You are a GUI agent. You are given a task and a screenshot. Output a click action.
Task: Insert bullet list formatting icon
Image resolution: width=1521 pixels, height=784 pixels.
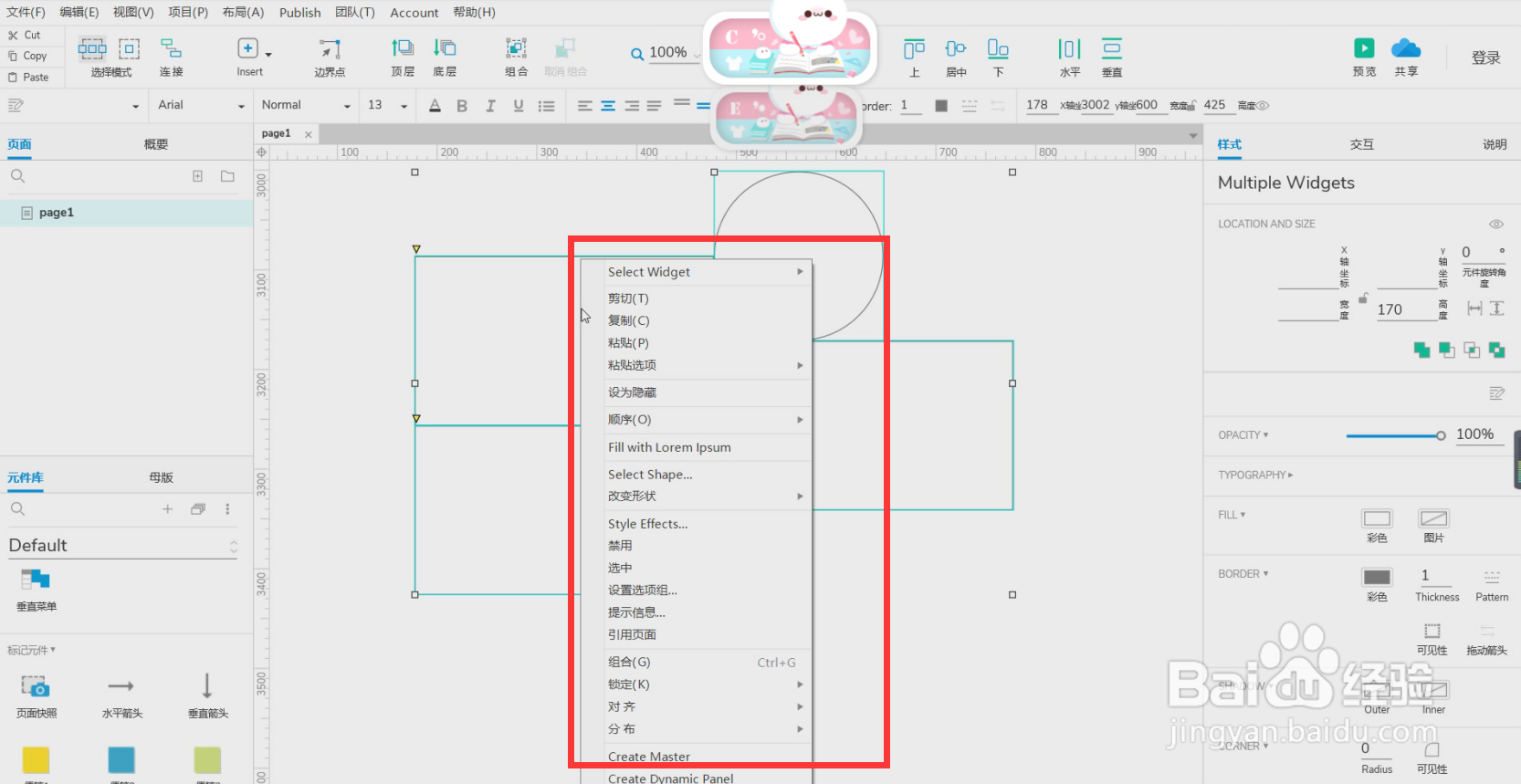pyautogui.click(x=546, y=106)
